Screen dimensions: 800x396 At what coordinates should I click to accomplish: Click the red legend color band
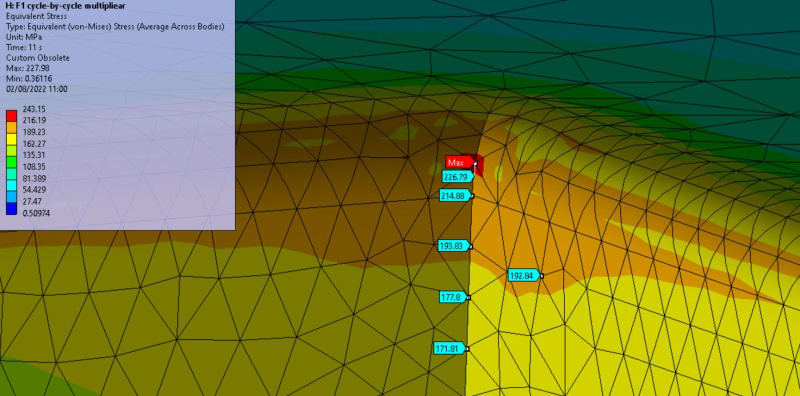(x=11, y=115)
